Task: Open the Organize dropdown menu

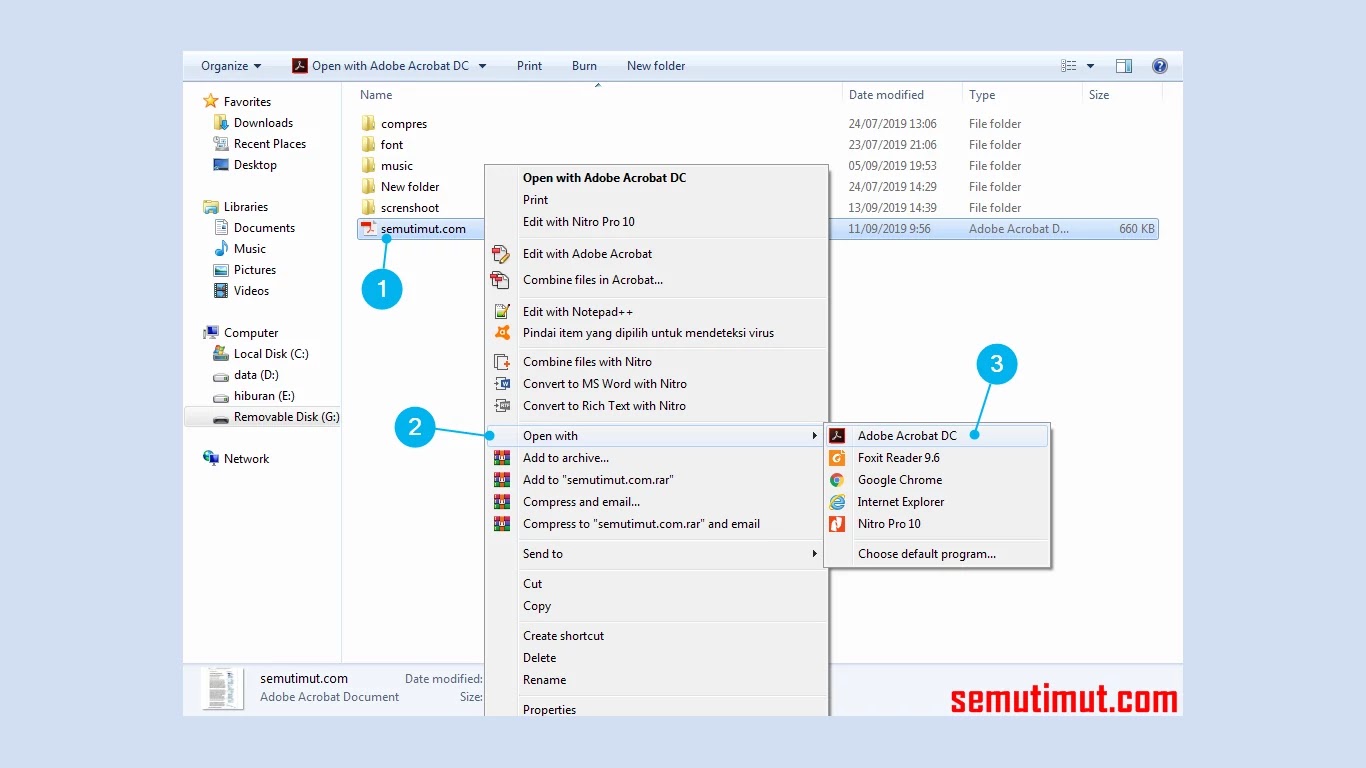Action: [x=231, y=66]
